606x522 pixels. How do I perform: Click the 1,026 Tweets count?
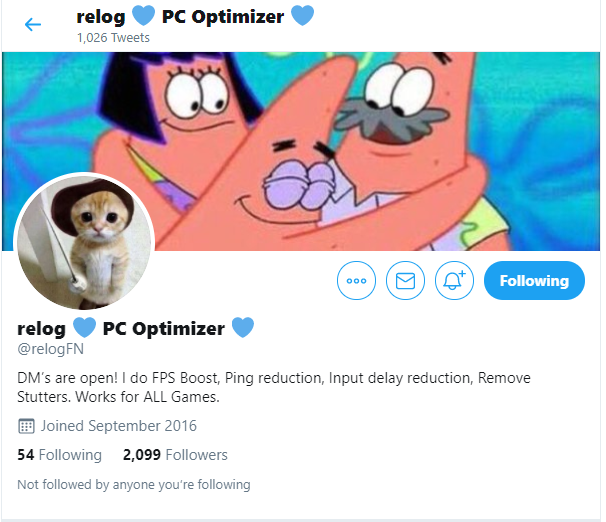point(113,38)
